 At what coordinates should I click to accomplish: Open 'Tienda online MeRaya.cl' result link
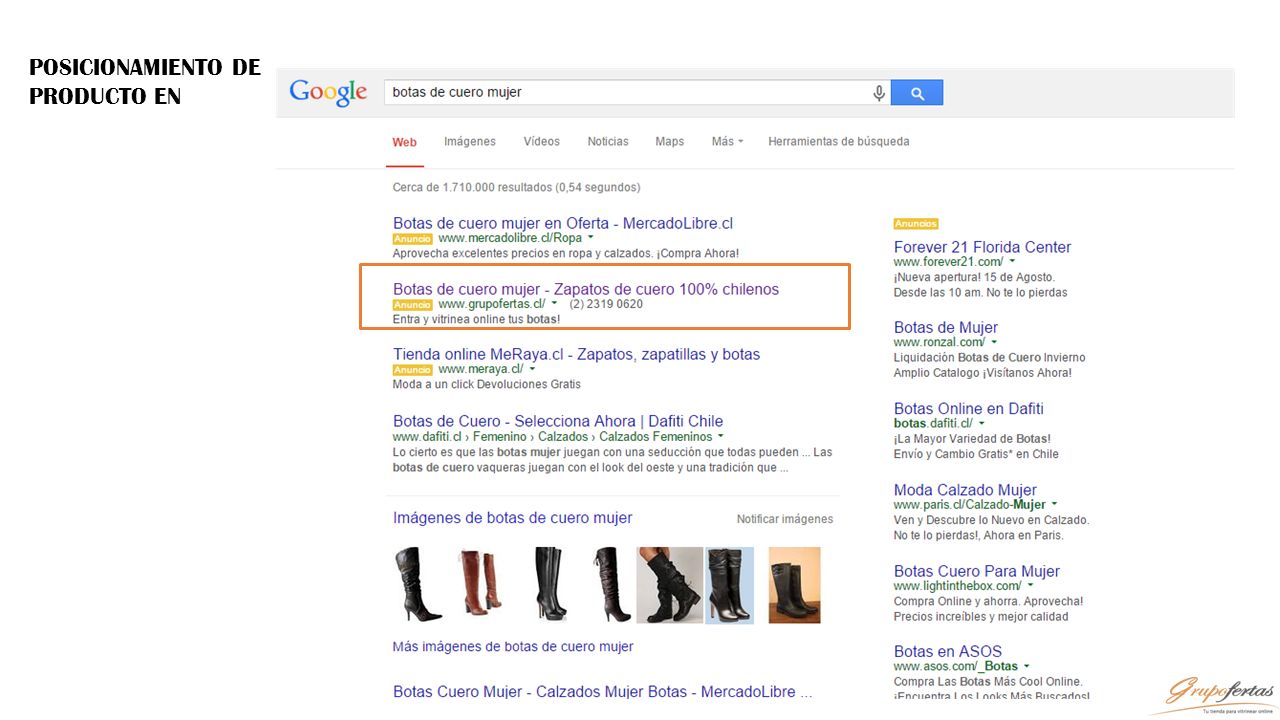[x=576, y=354]
